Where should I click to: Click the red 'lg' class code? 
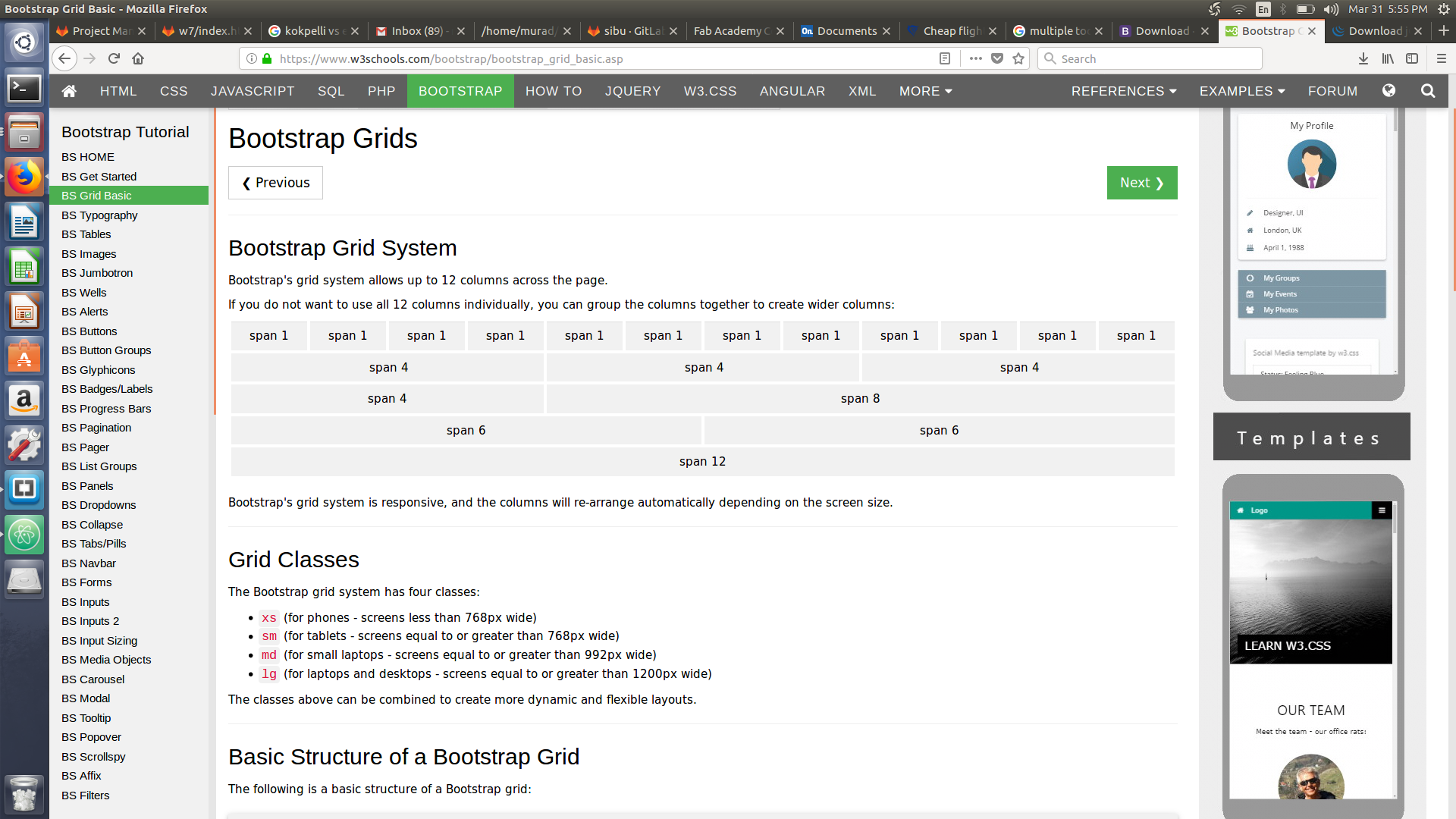click(x=268, y=674)
